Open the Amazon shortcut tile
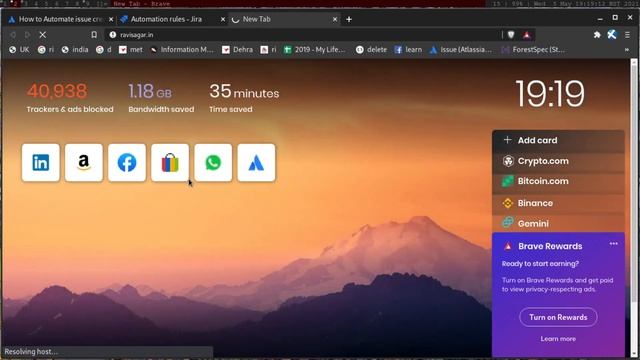The image size is (640, 360). (x=84, y=162)
